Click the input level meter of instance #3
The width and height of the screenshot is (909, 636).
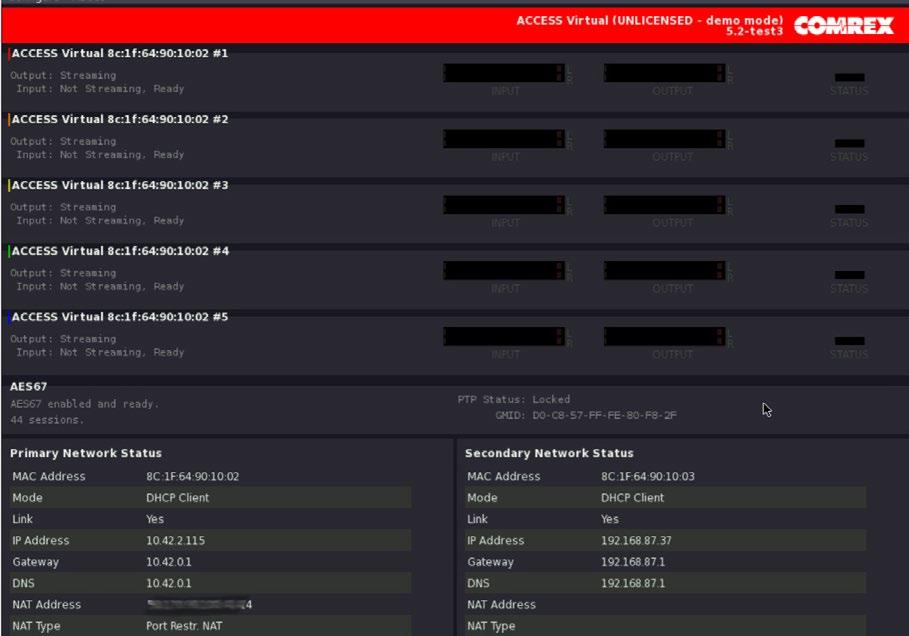[x=504, y=205]
